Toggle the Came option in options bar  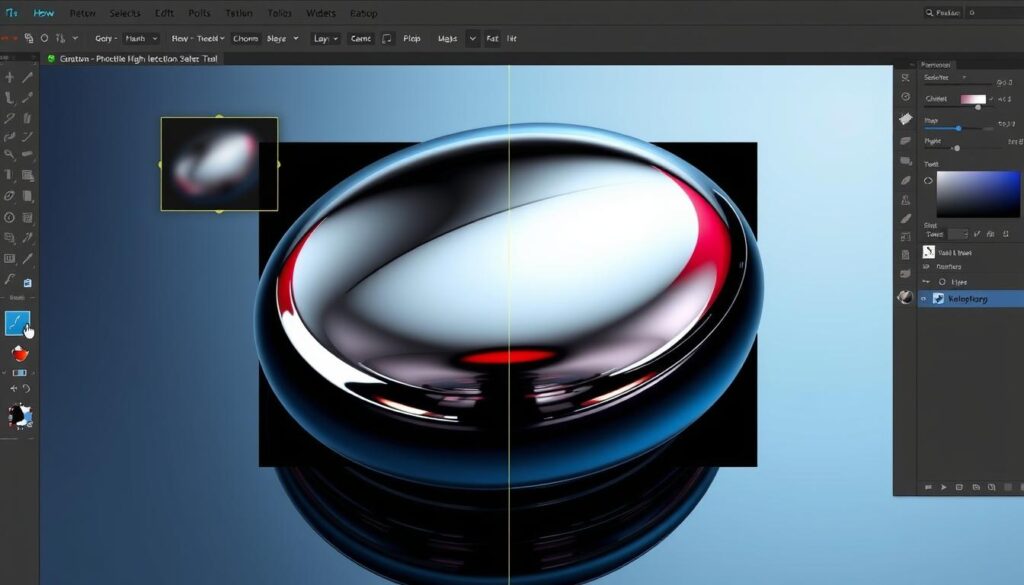(x=360, y=38)
